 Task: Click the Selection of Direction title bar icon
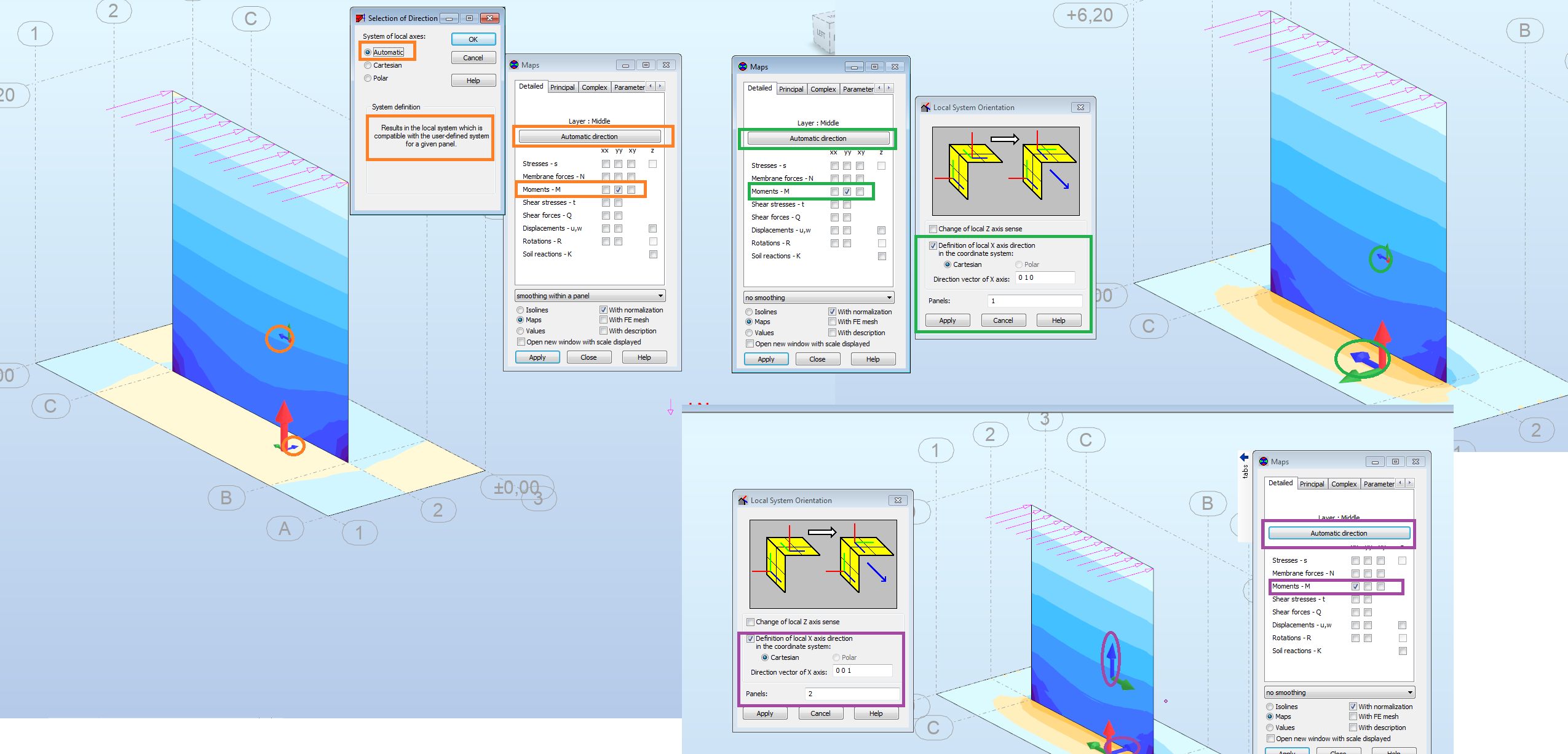pos(360,18)
